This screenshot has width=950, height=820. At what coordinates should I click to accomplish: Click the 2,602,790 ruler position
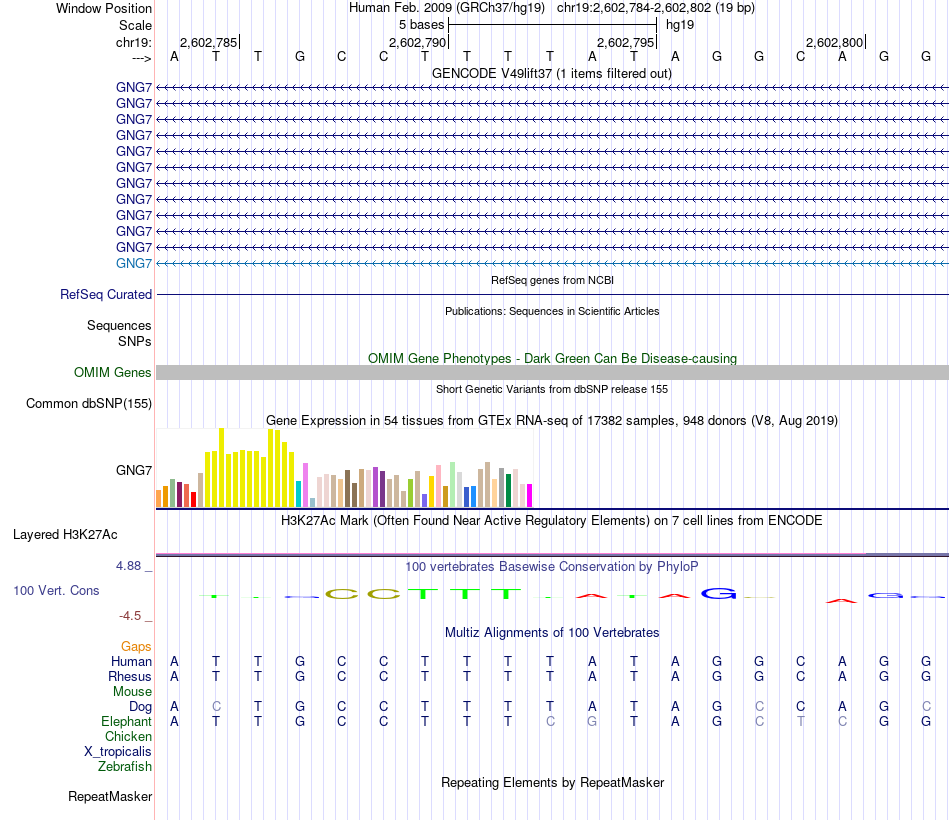point(417,42)
